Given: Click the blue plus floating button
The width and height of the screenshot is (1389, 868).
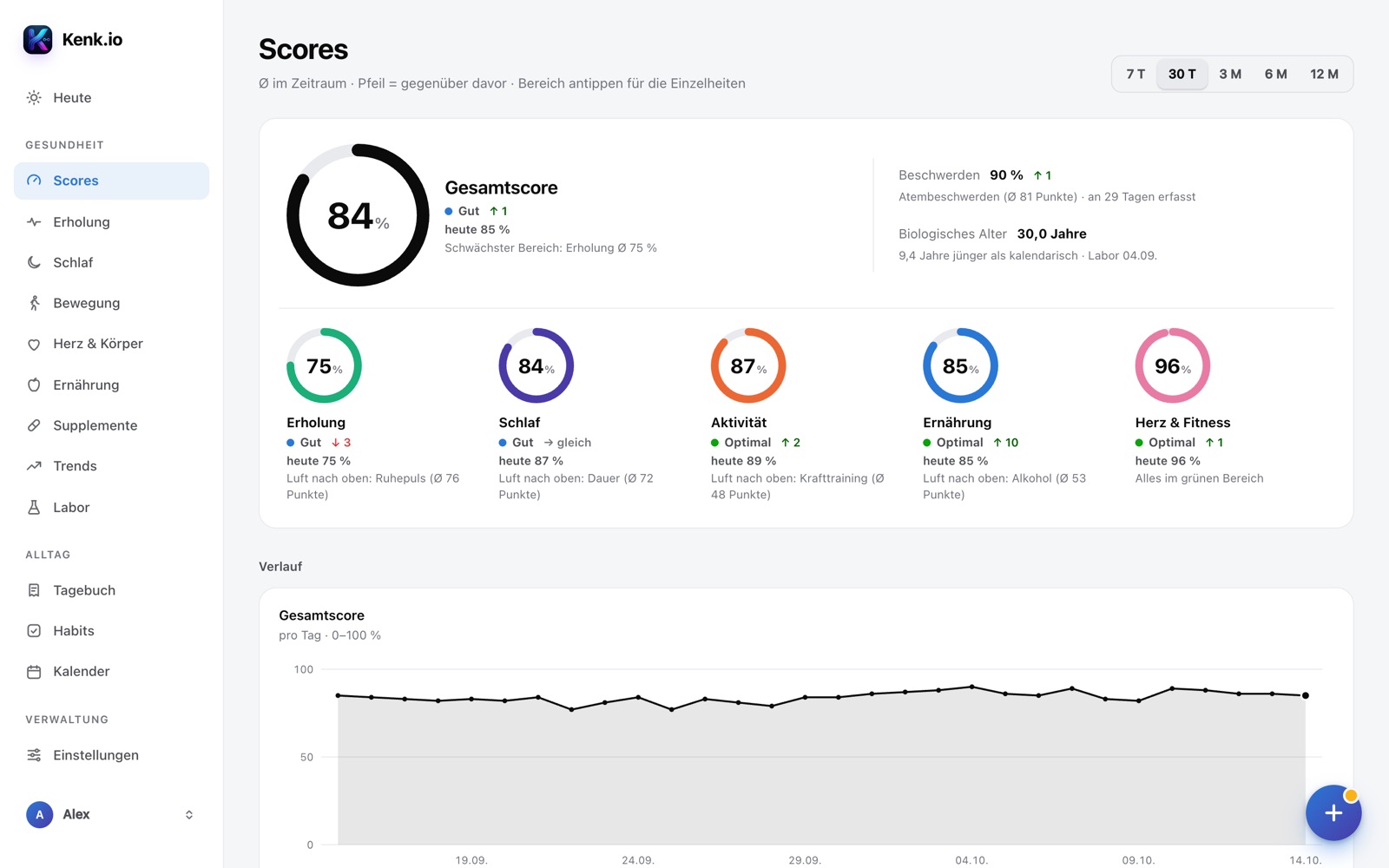Looking at the screenshot, I should coord(1333,813).
